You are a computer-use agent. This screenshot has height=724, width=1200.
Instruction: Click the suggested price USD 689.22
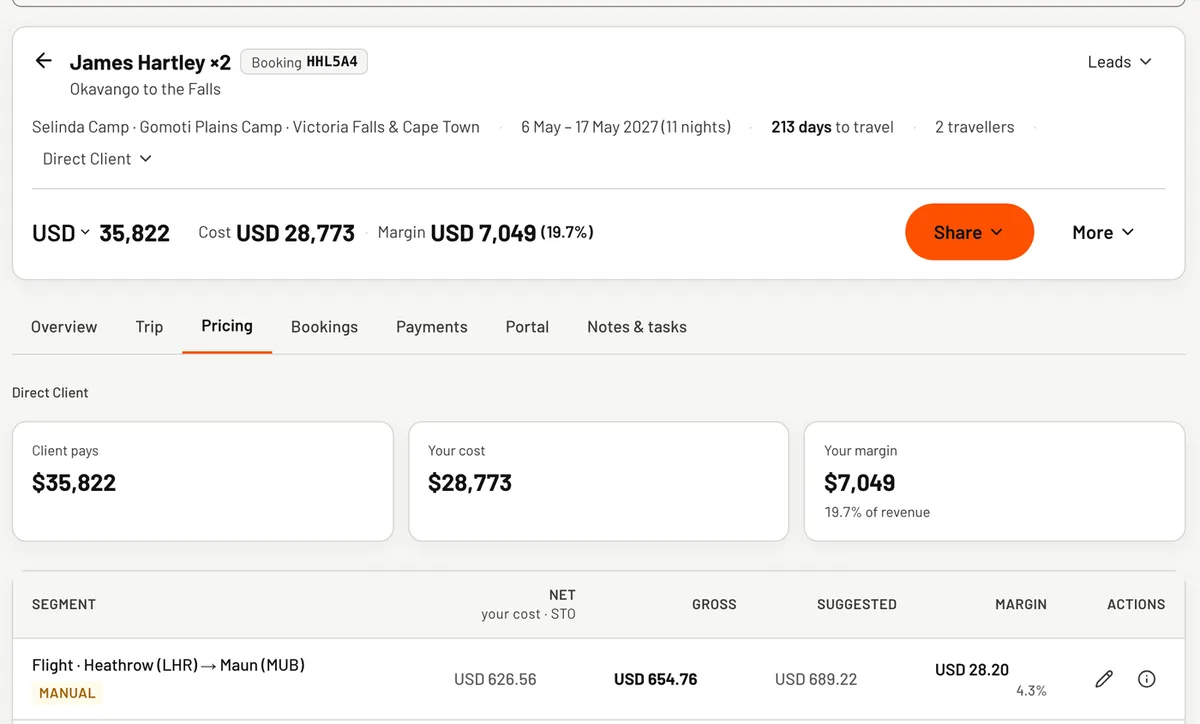coord(816,679)
